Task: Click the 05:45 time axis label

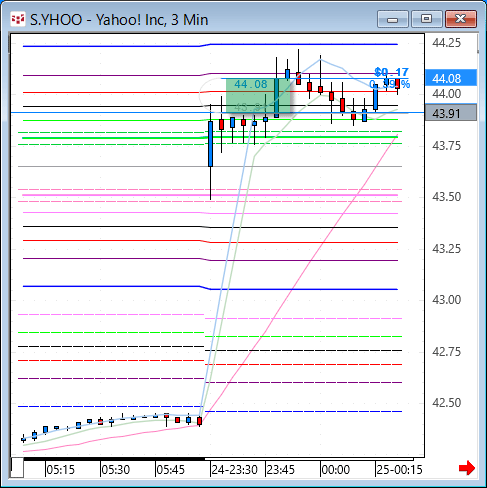Action: point(170,470)
